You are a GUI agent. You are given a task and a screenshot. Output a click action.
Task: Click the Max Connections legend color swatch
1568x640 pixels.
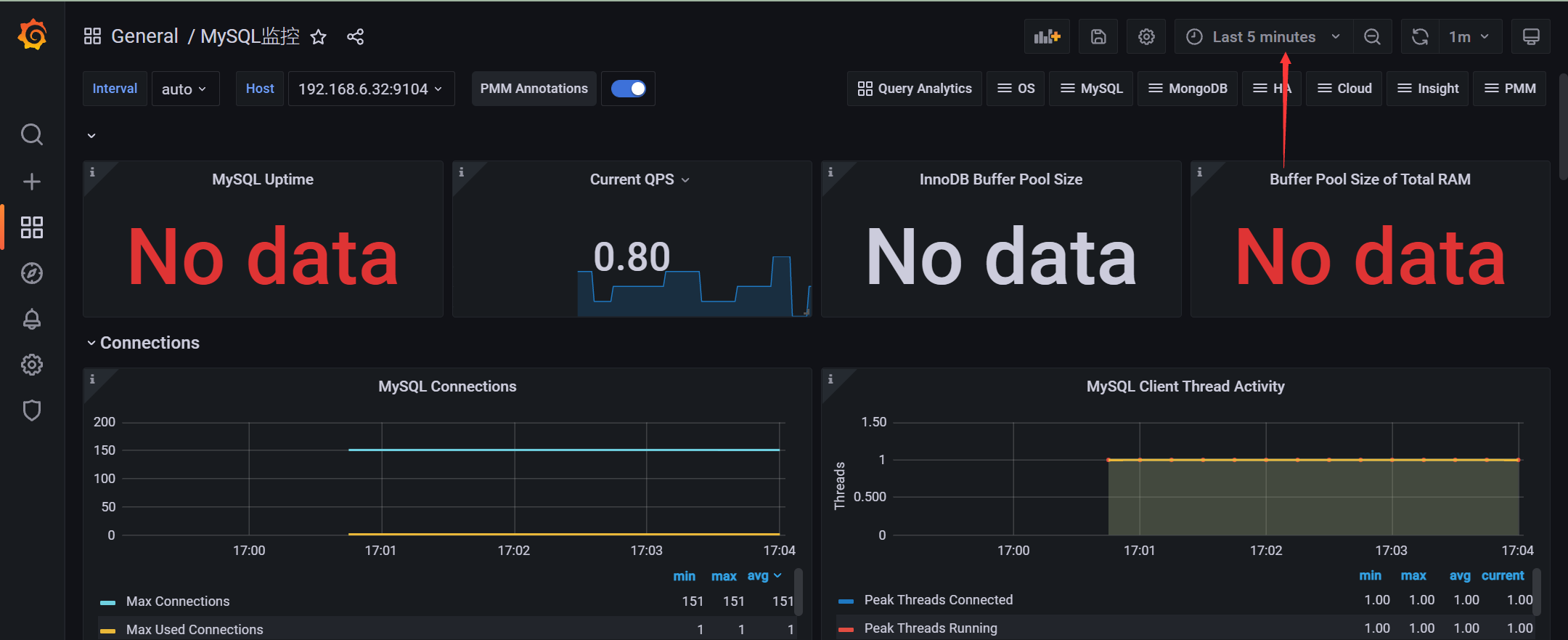coord(107,602)
